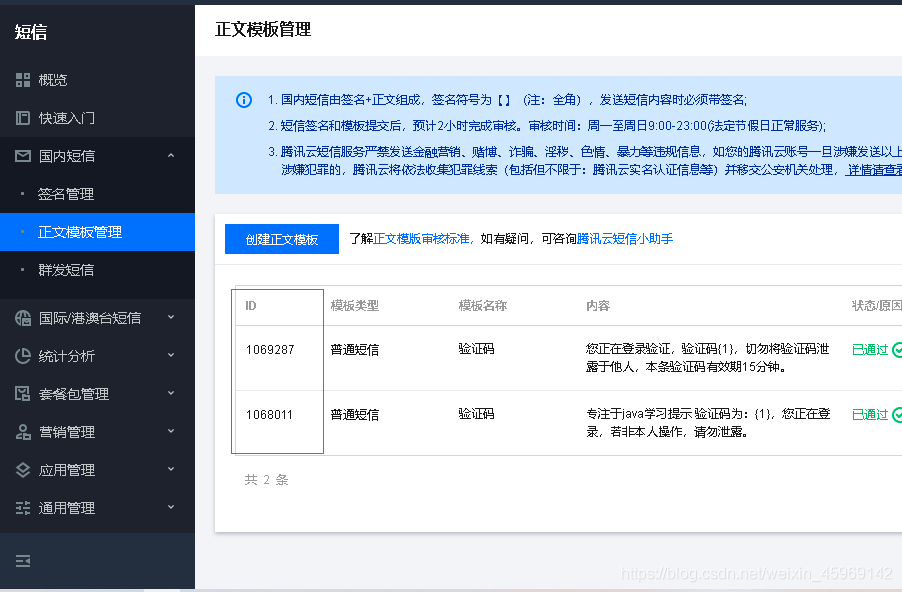The height and width of the screenshot is (592, 902).
Task: Open the 腾讯云短信小助手 link
Action: coord(623,239)
